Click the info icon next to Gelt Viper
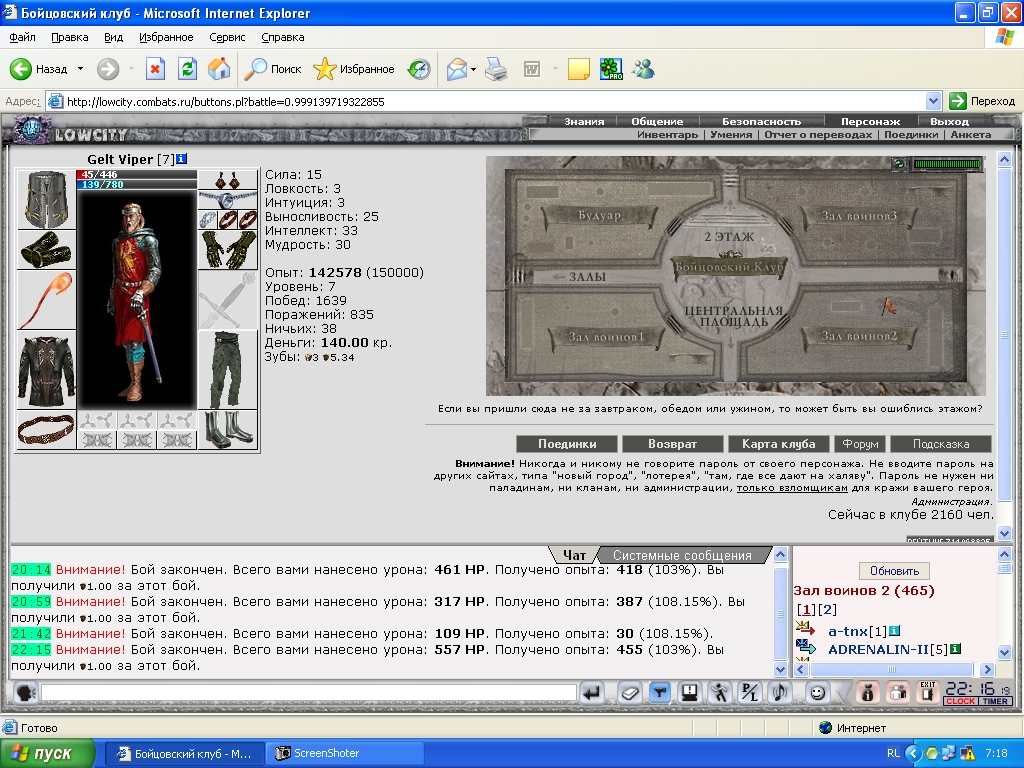This screenshot has height=768, width=1024. click(182, 159)
